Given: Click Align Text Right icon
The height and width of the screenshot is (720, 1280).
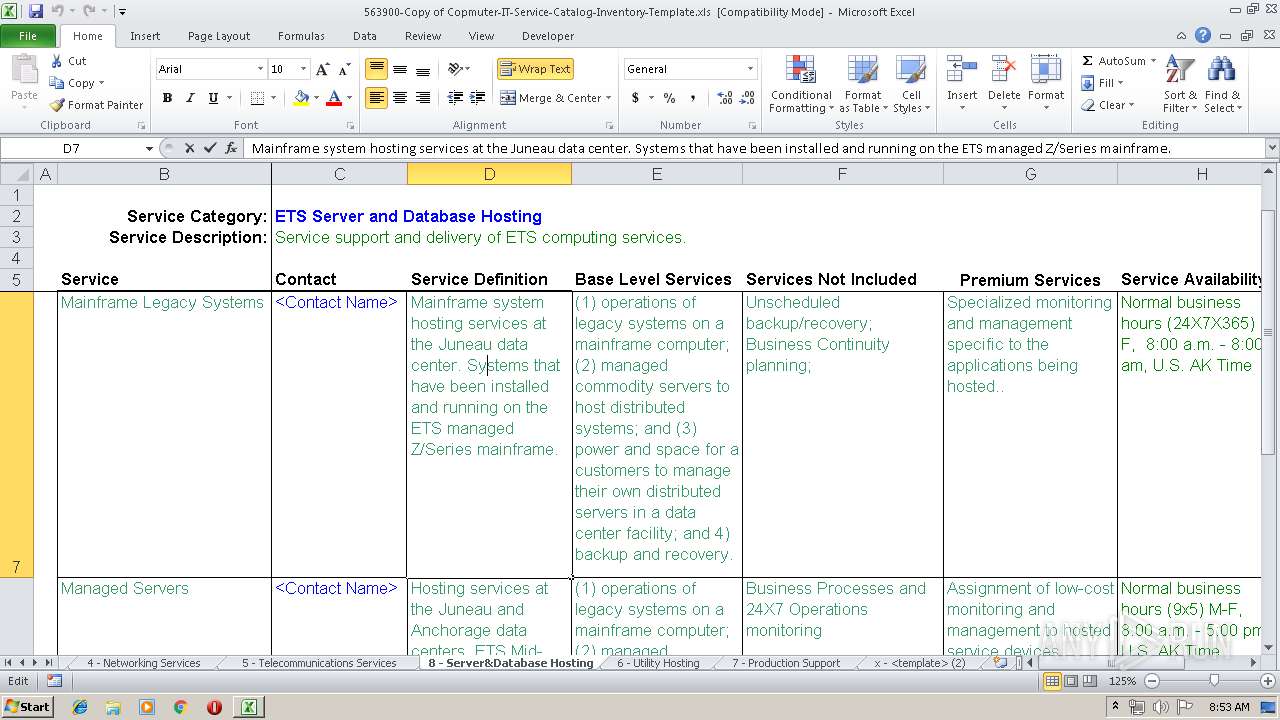Looking at the screenshot, I should [x=422, y=98].
